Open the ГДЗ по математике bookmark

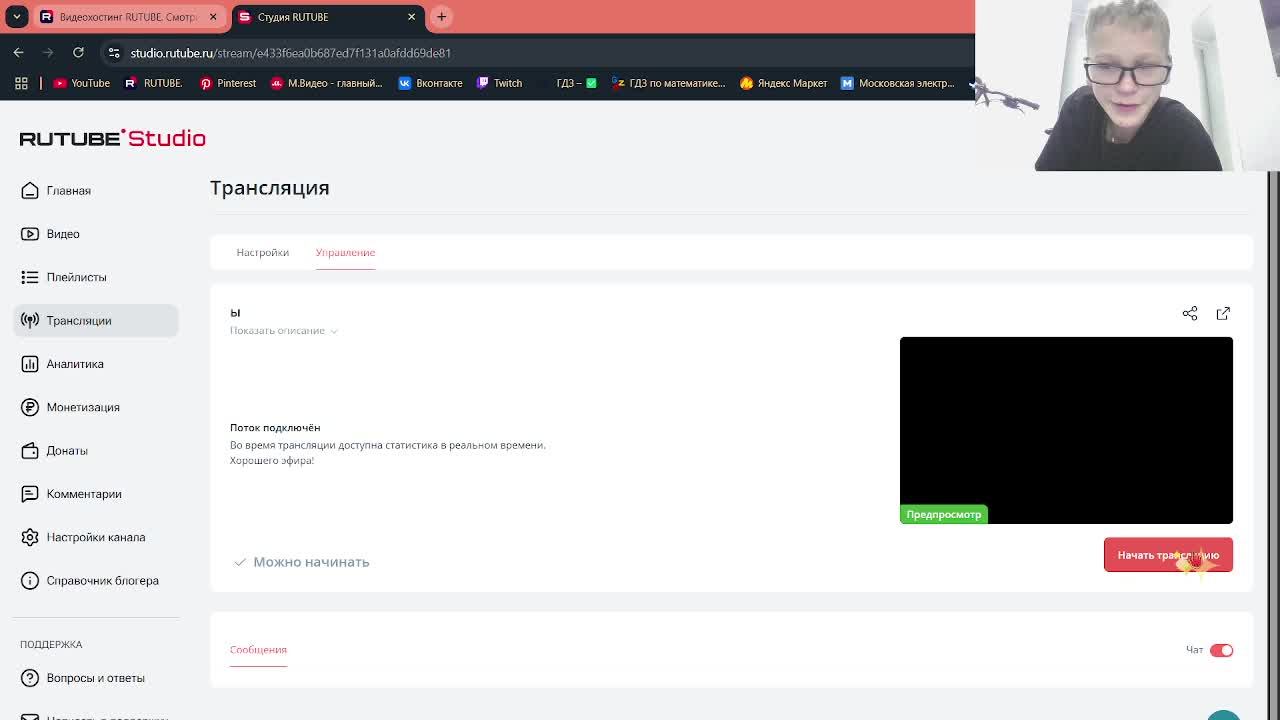668,83
